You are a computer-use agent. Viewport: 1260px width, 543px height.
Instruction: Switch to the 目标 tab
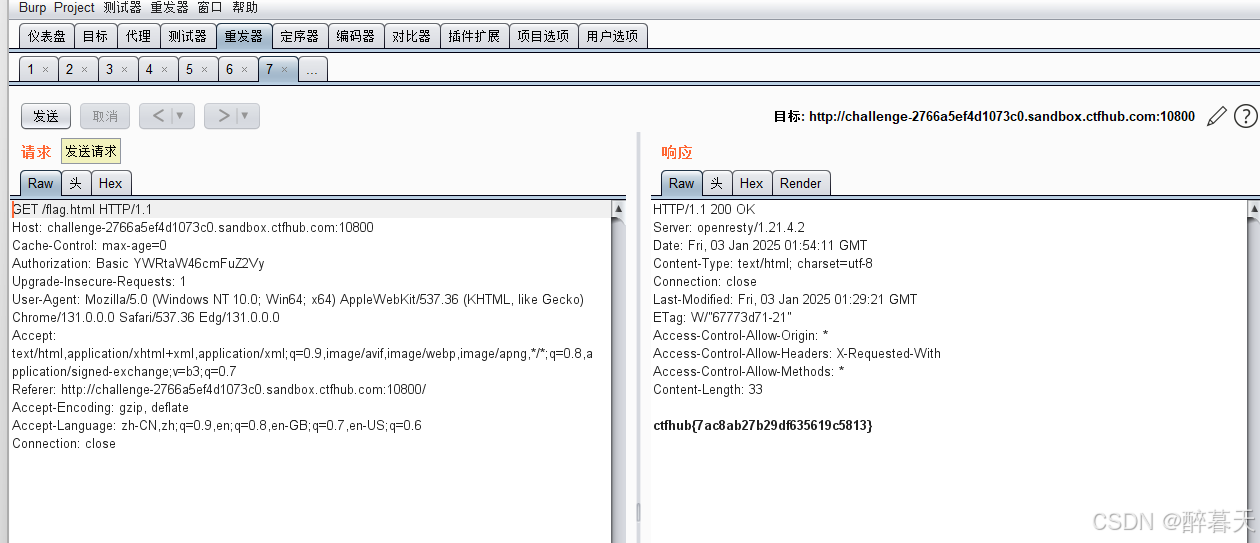95,36
